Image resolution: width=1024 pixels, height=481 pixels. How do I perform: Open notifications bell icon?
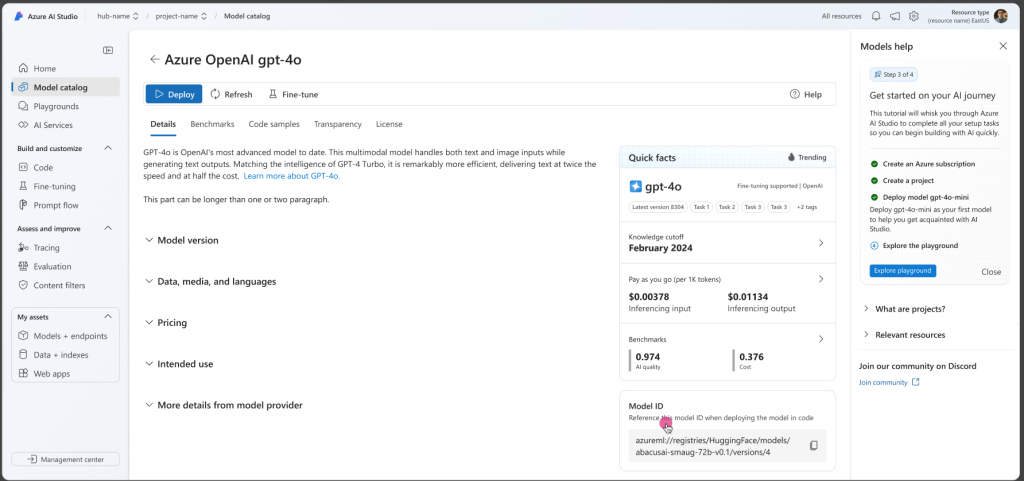[876, 16]
